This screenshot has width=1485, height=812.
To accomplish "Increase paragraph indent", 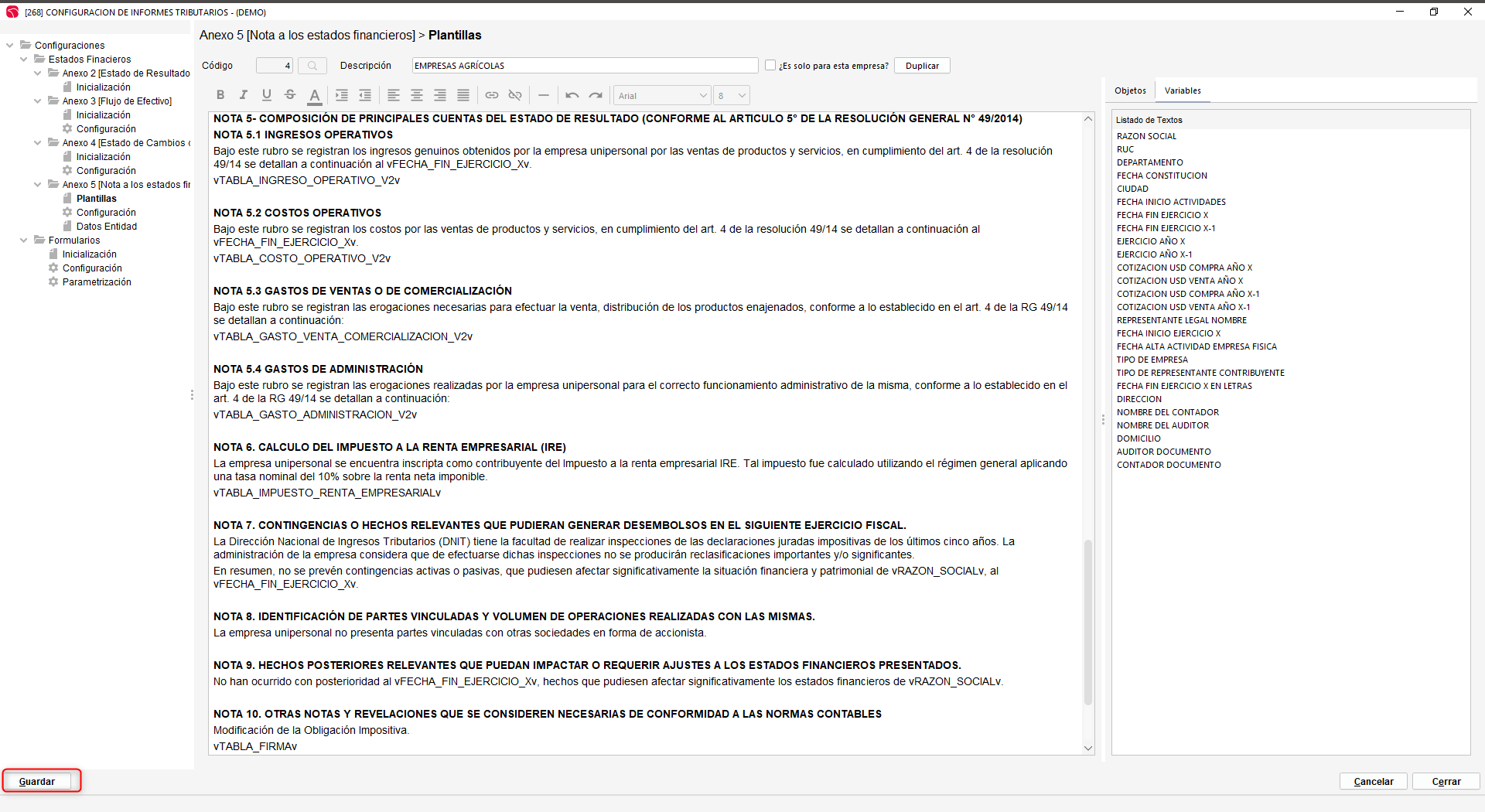I will click(342, 95).
